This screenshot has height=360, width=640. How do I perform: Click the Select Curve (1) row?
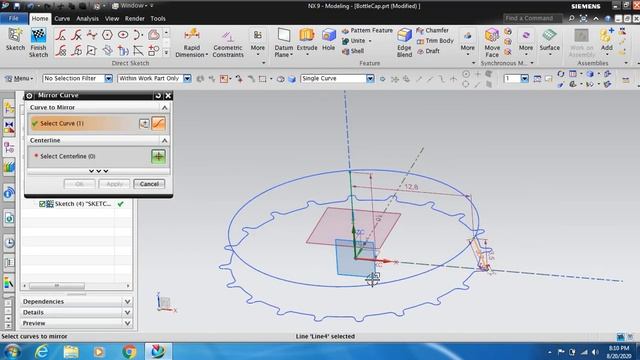pyautogui.click(x=98, y=123)
